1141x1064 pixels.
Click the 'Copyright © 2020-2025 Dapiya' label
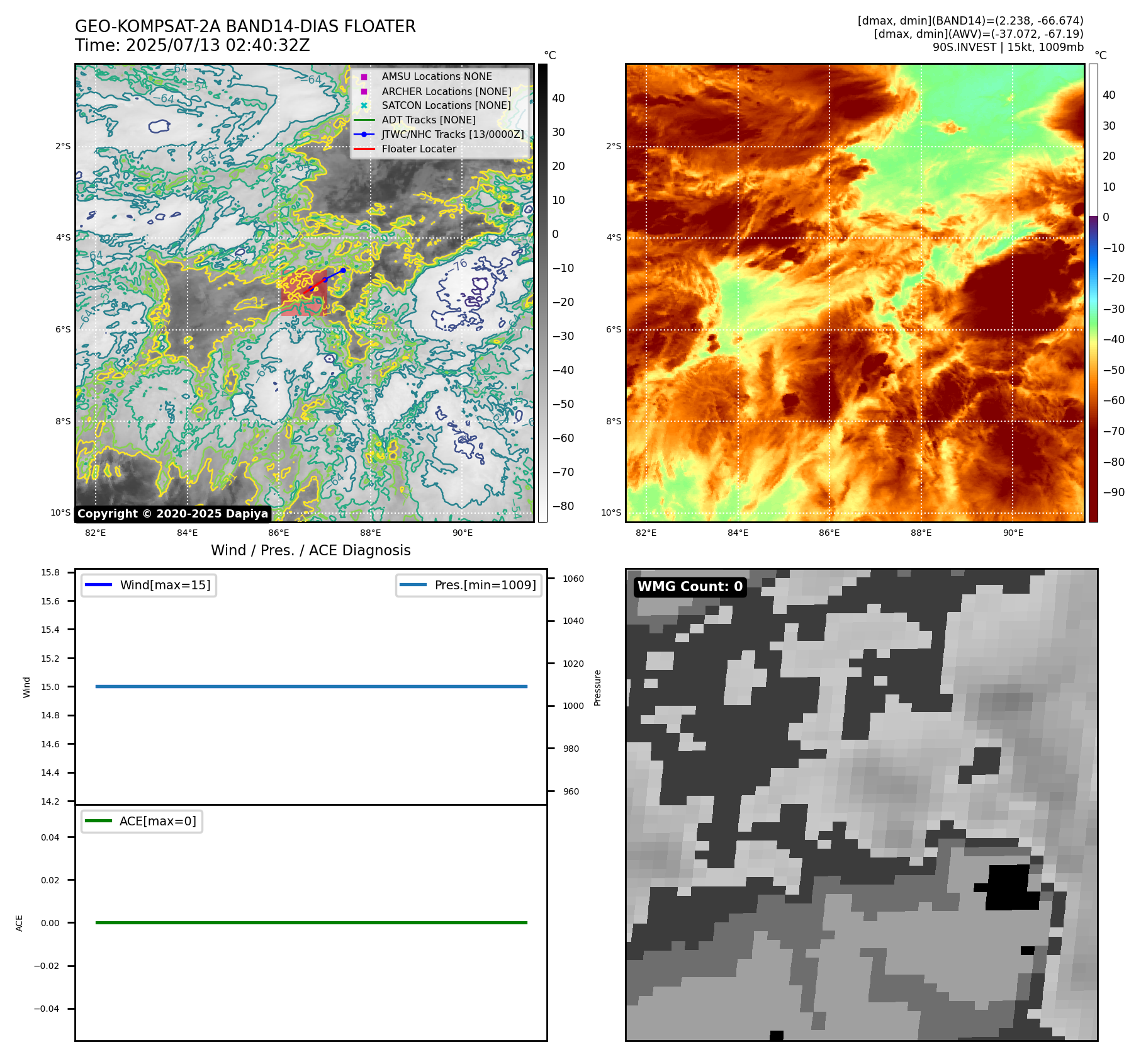[173, 514]
